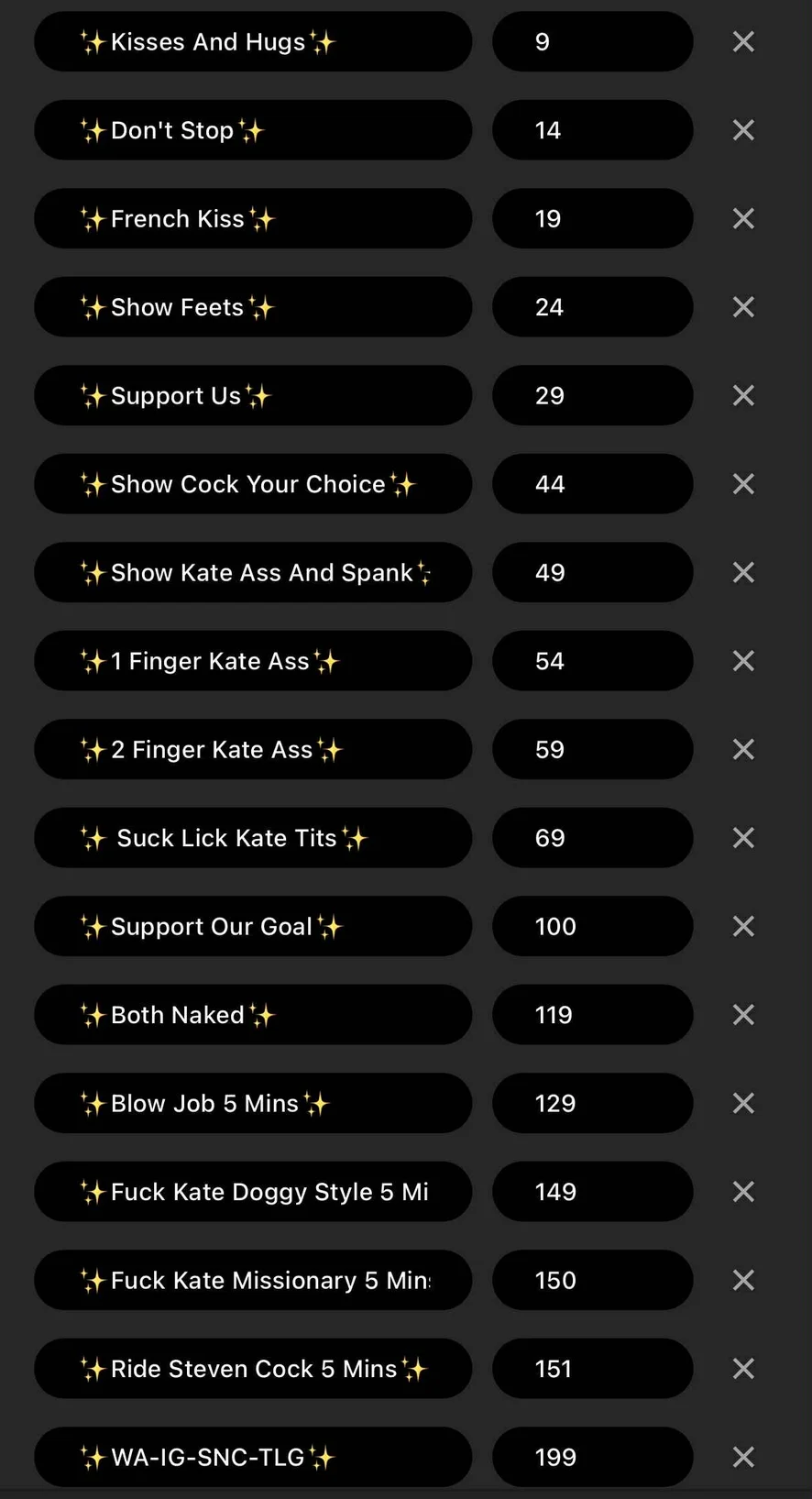Delete the WA-IG-SNC-TLG row
The width and height of the screenshot is (812, 1499).
(743, 1457)
